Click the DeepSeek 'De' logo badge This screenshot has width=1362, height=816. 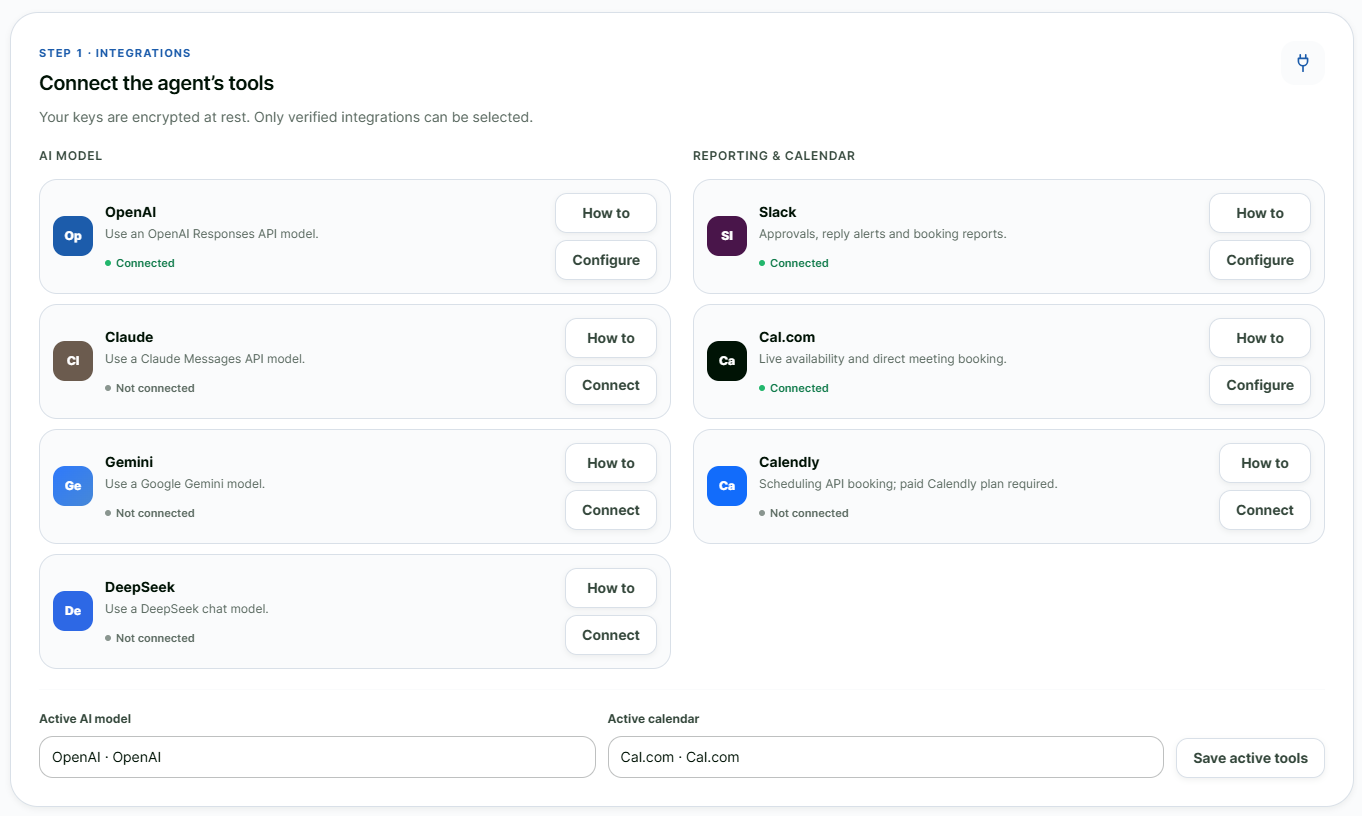click(73, 611)
